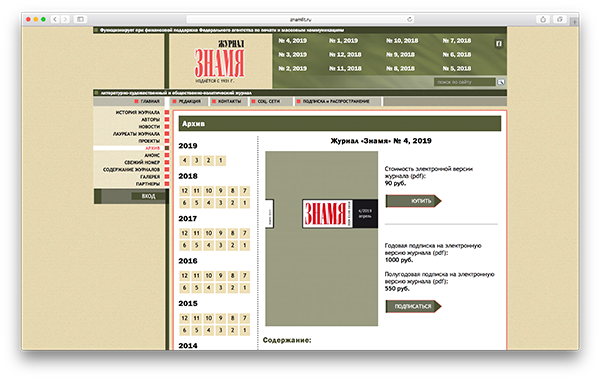Select АВТОРЫ in left sidebar
This screenshot has width=600, height=380.
click(x=150, y=119)
